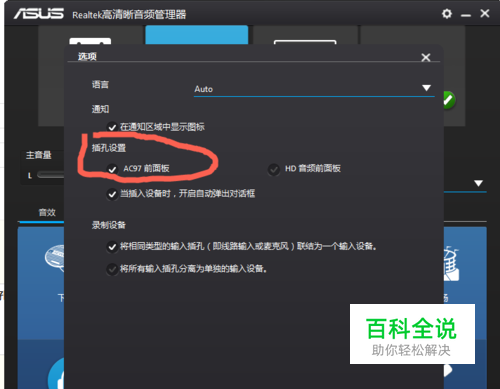Toggle auto popup dialog when device inserted
Image resolution: width=500 pixels, height=389 pixels.
pyautogui.click(x=112, y=194)
